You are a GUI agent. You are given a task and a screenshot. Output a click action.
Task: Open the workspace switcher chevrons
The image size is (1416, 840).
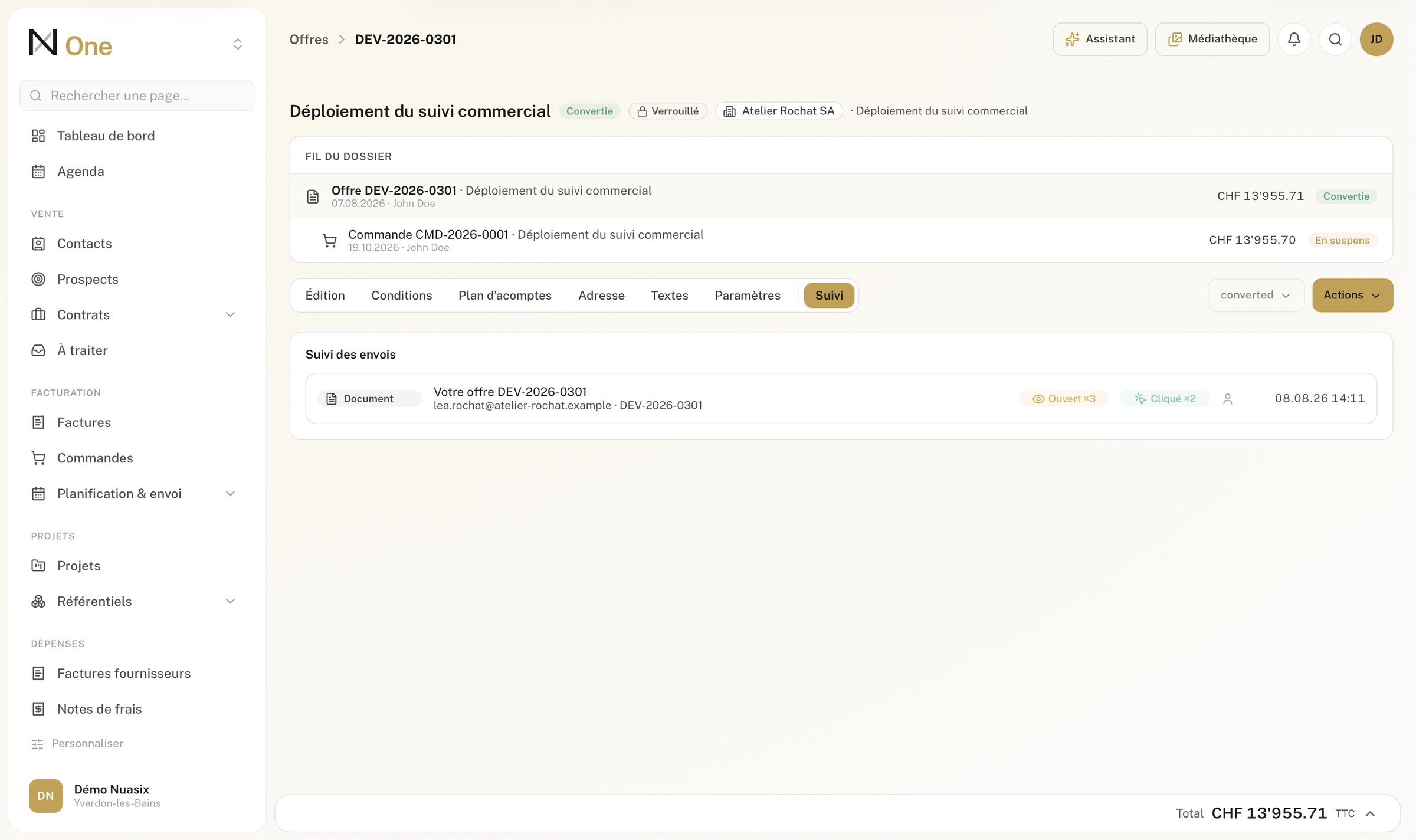(x=238, y=44)
